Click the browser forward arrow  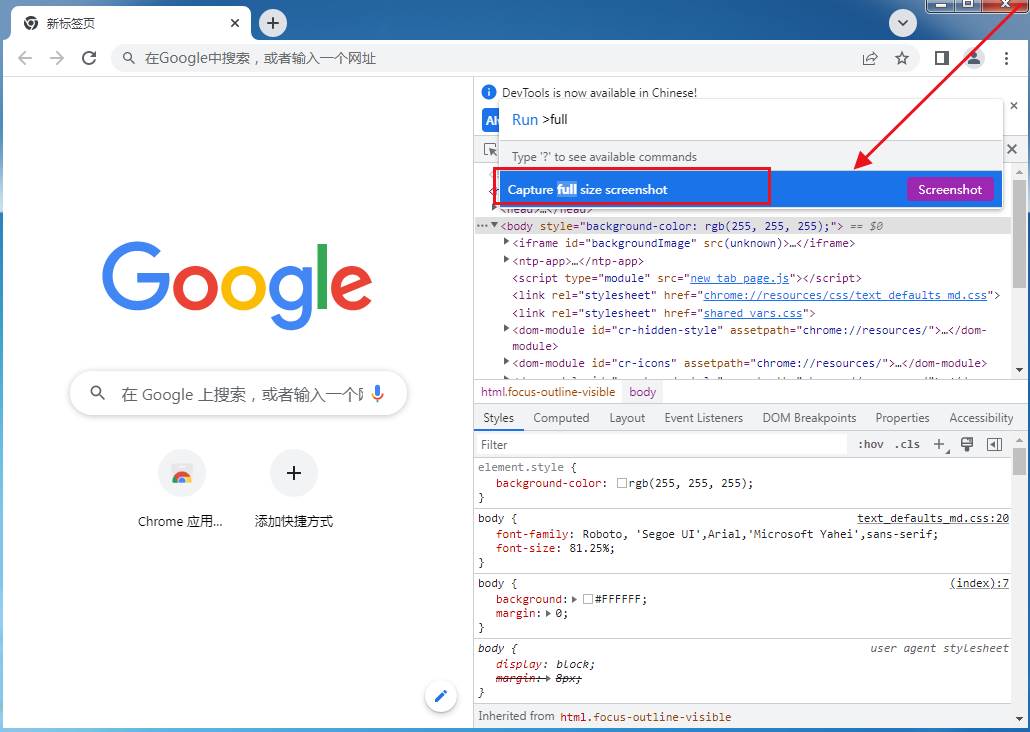[x=57, y=58]
